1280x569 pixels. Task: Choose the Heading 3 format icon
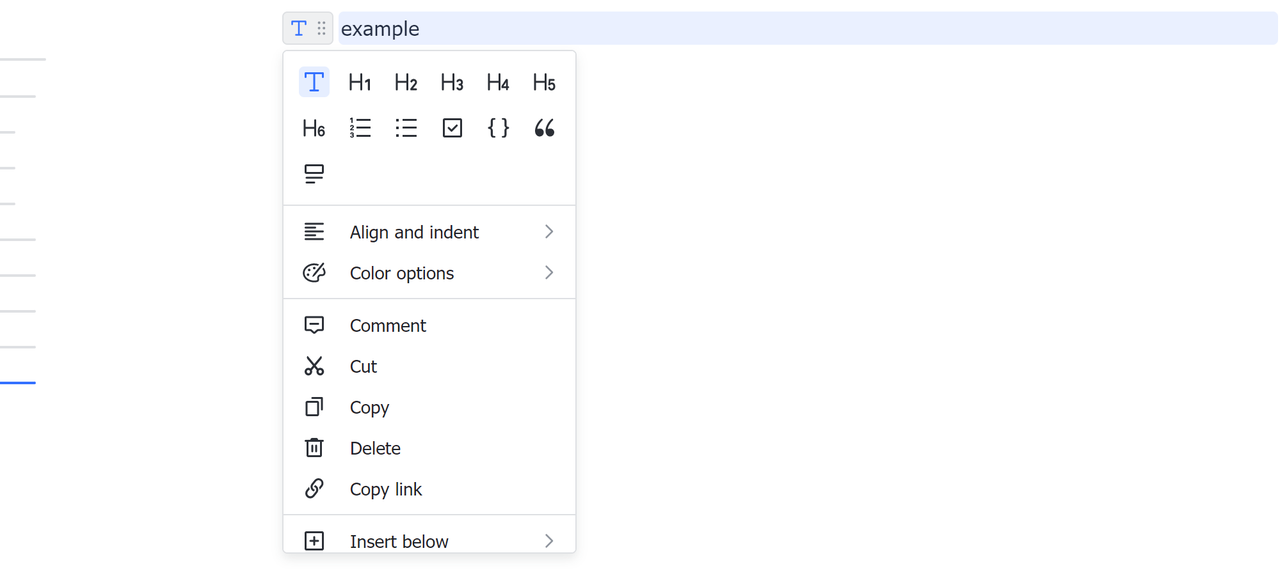pos(452,83)
